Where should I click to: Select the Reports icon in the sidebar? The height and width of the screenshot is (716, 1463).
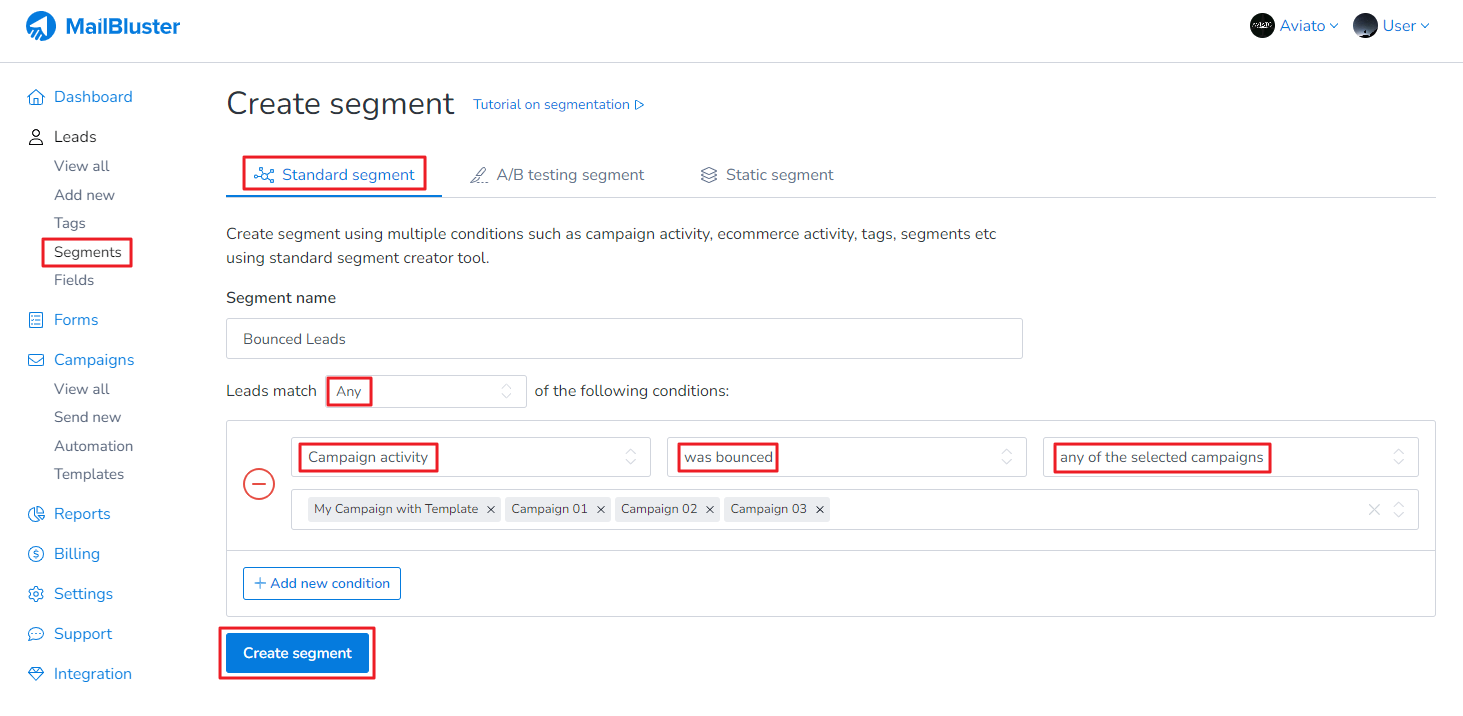click(36, 513)
